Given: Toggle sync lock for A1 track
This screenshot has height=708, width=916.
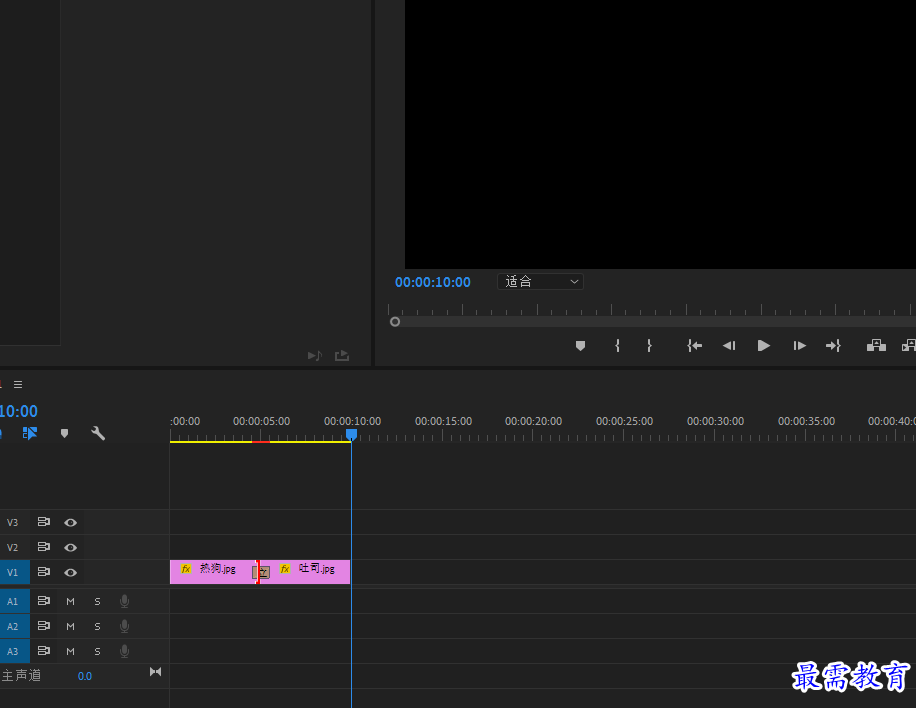Looking at the screenshot, I should pyautogui.click(x=44, y=601).
